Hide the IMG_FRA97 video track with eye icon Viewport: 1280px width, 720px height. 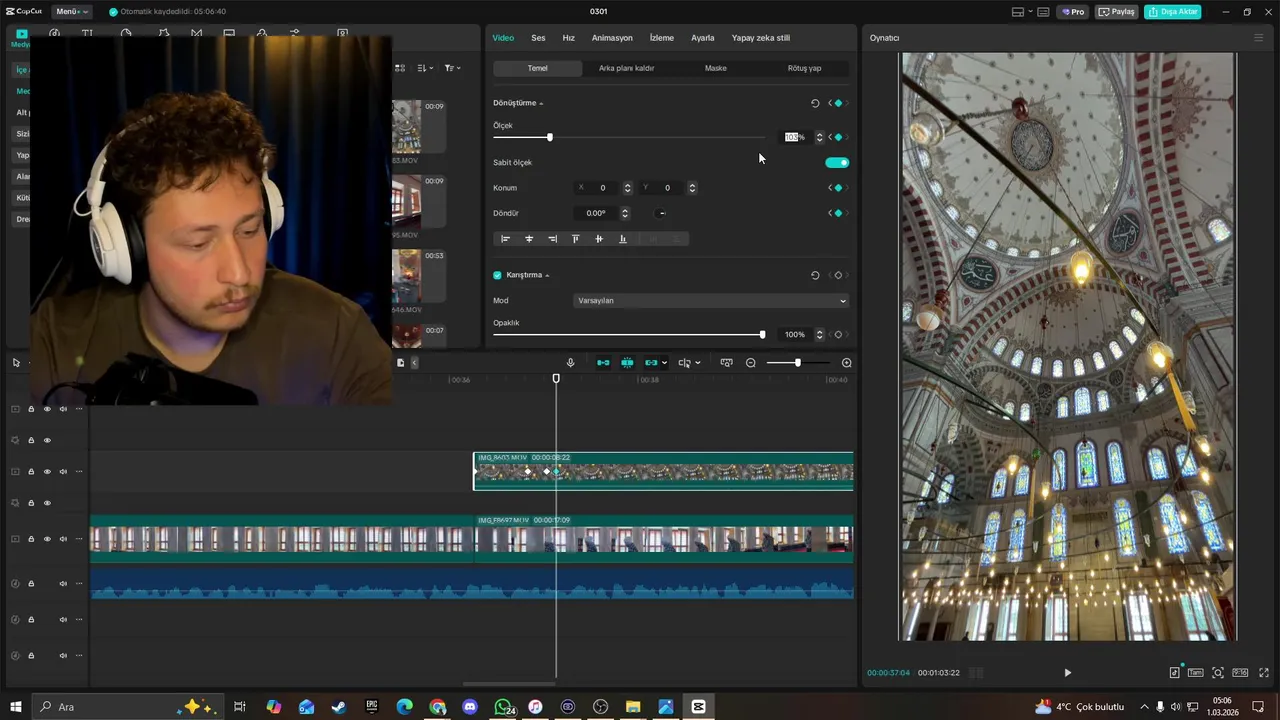pos(47,539)
